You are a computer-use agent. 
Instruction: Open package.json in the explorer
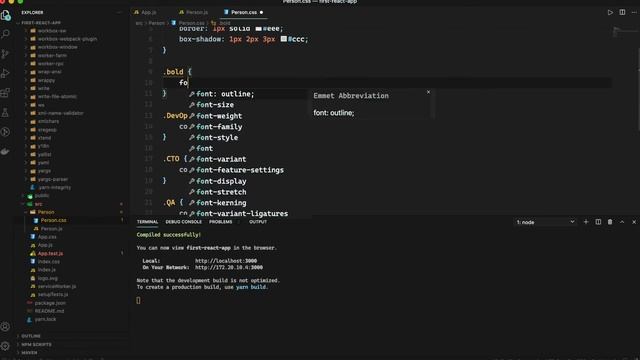50,303
